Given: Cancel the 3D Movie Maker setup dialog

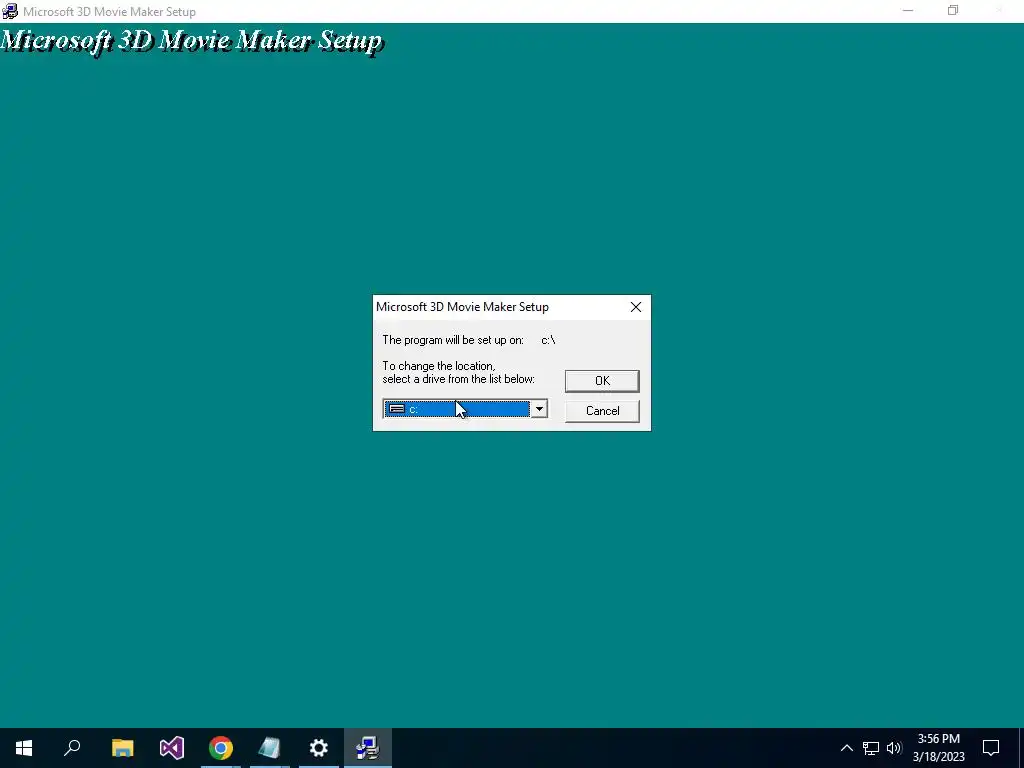Looking at the screenshot, I should [601, 411].
